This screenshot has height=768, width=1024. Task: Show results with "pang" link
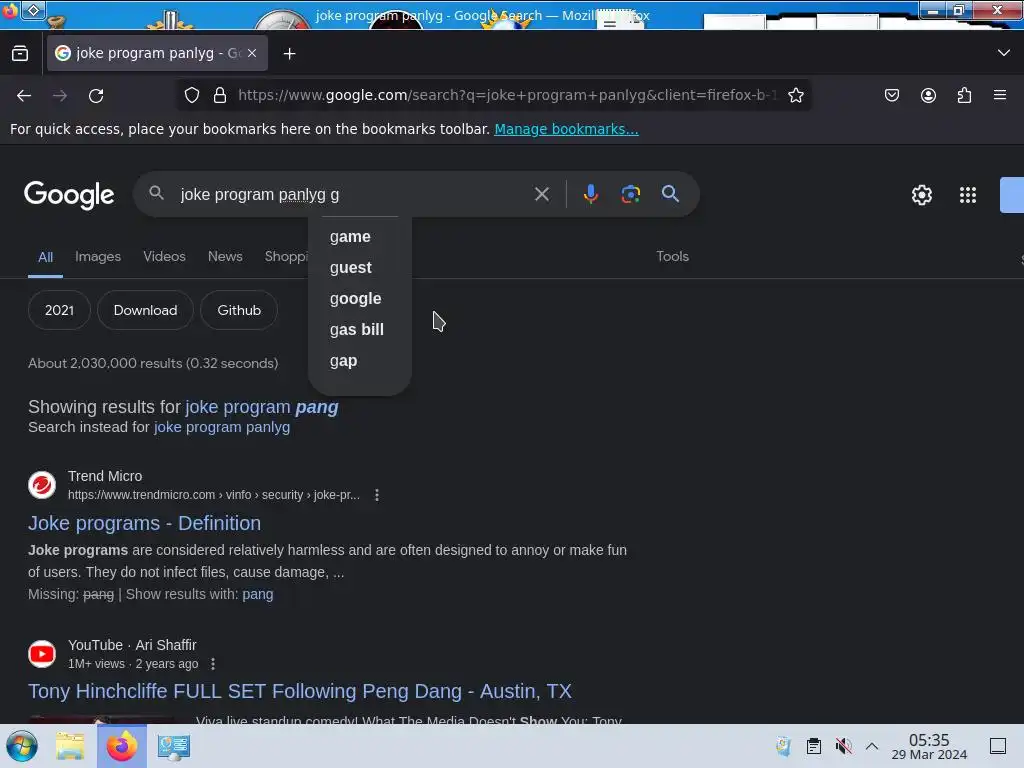coord(258,594)
